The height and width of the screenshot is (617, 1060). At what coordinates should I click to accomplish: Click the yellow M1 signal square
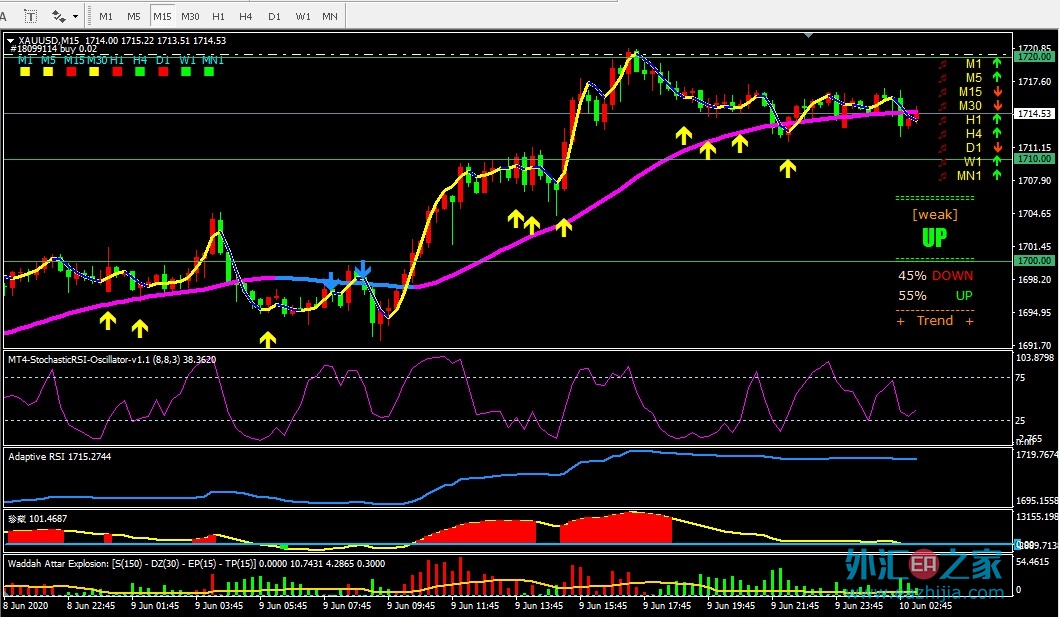pos(25,71)
